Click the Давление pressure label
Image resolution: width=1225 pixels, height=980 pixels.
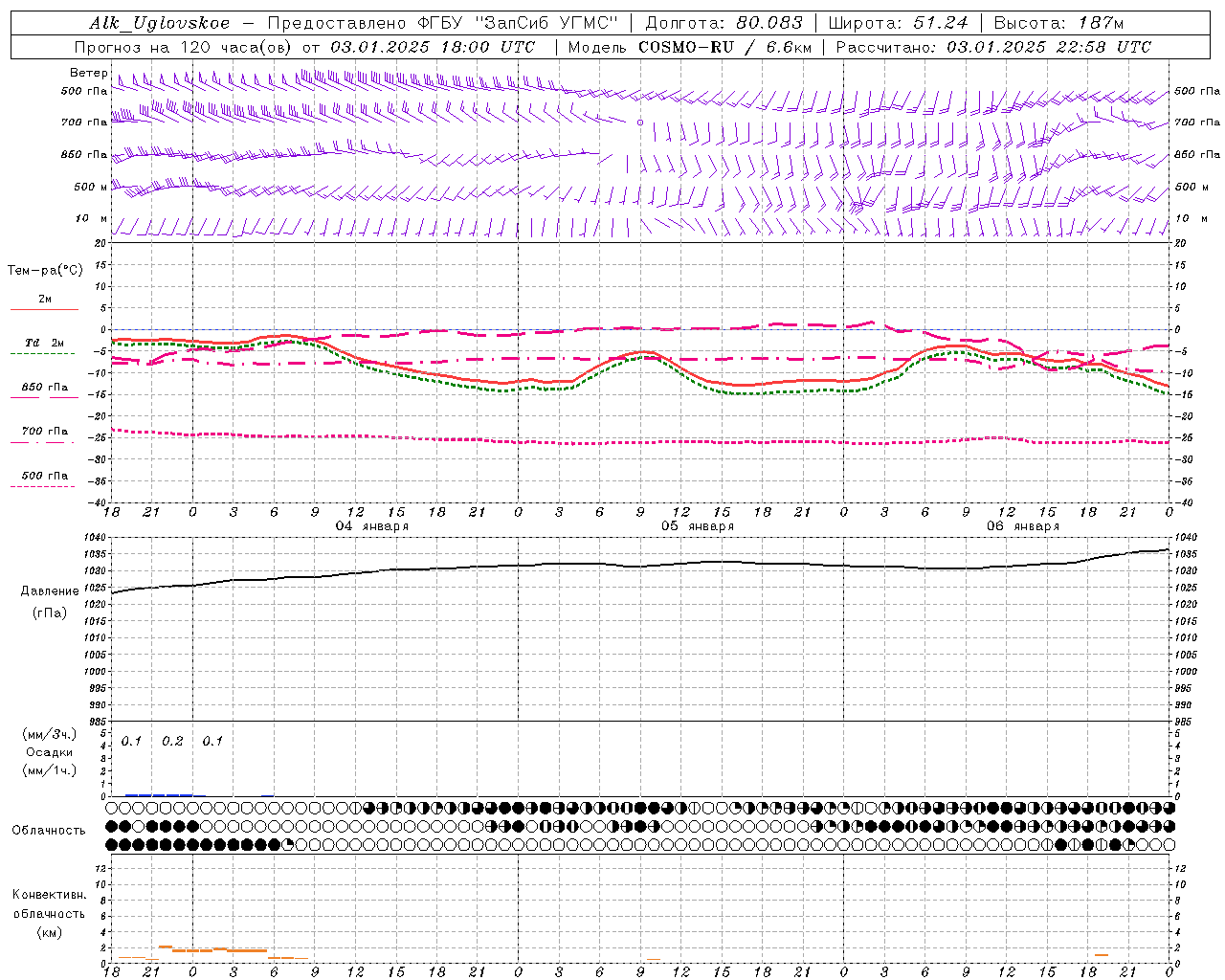pyautogui.click(x=50, y=591)
